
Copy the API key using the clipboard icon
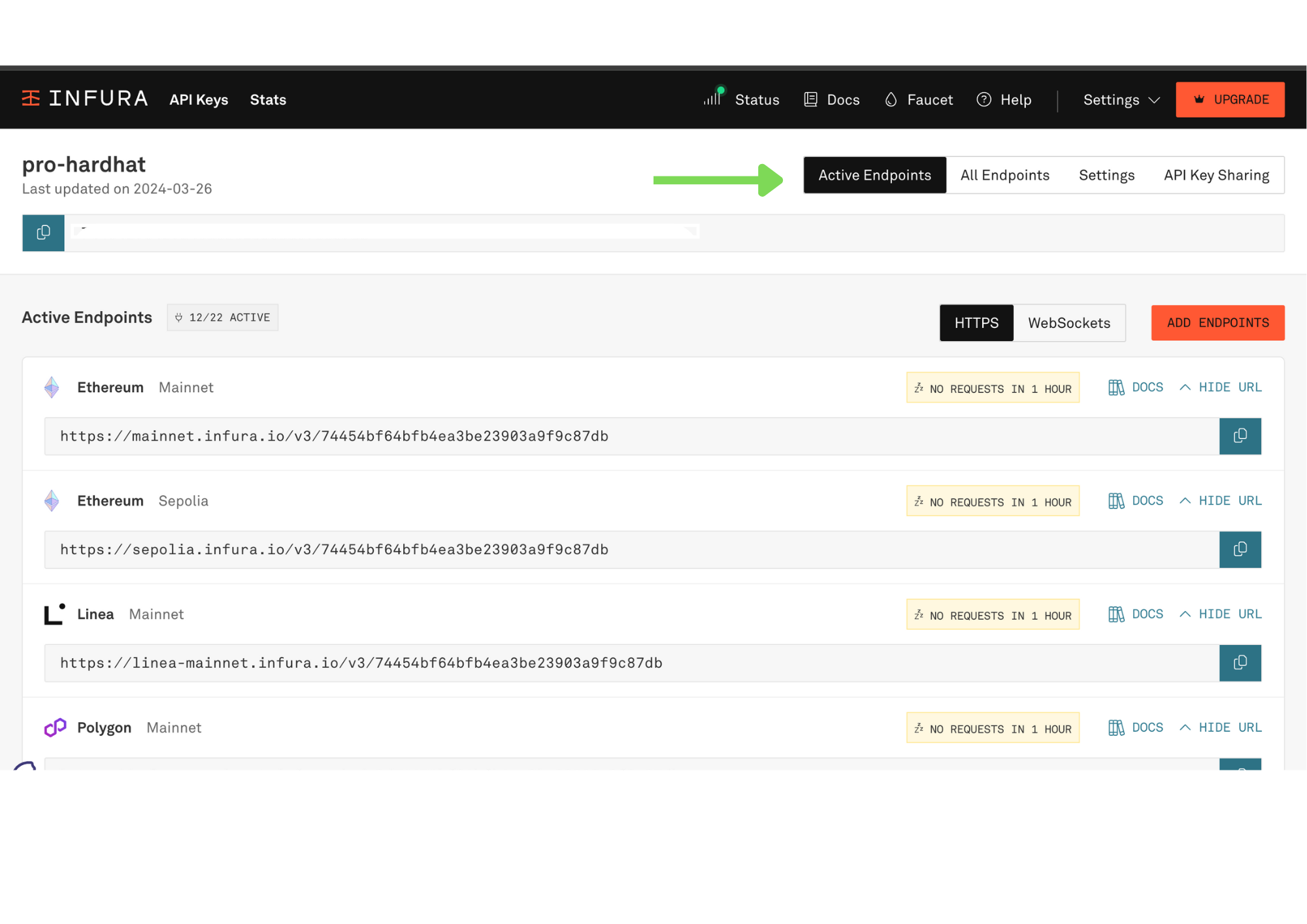coord(42,233)
